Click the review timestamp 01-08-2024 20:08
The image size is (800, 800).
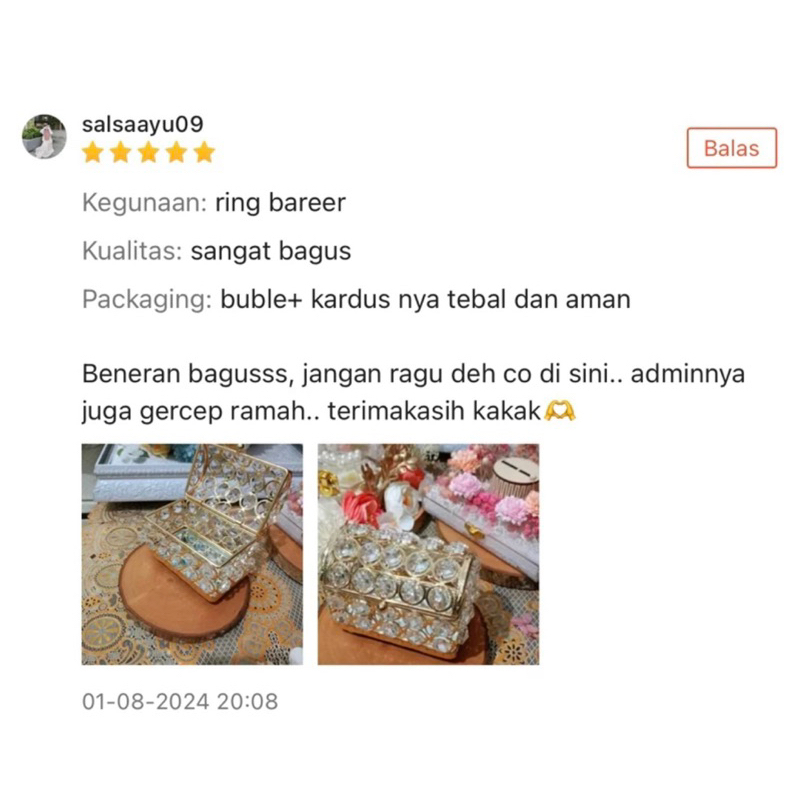click(x=180, y=702)
